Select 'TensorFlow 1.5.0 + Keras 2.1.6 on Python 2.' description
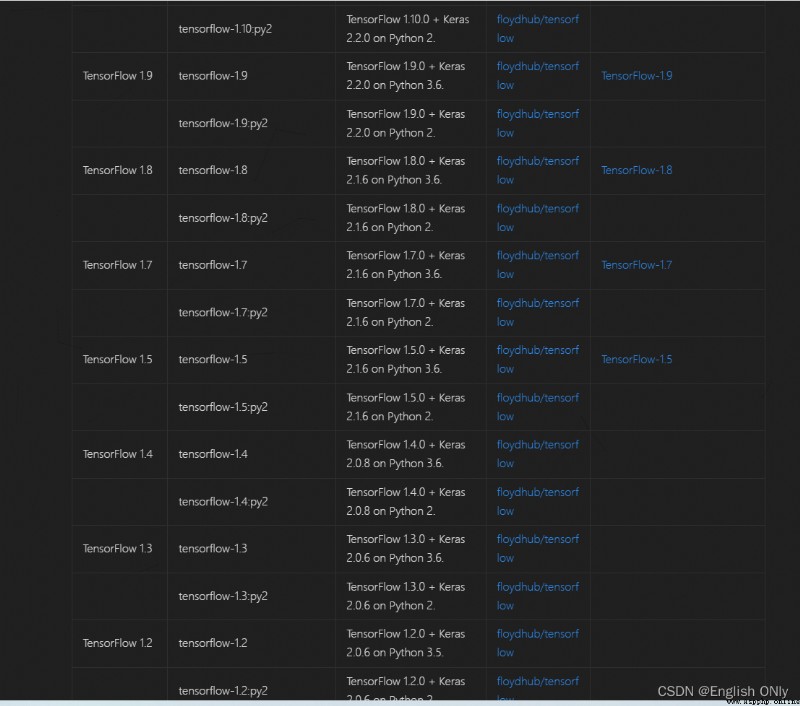Viewport: 800px width, 706px height. [x=406, y=407]
